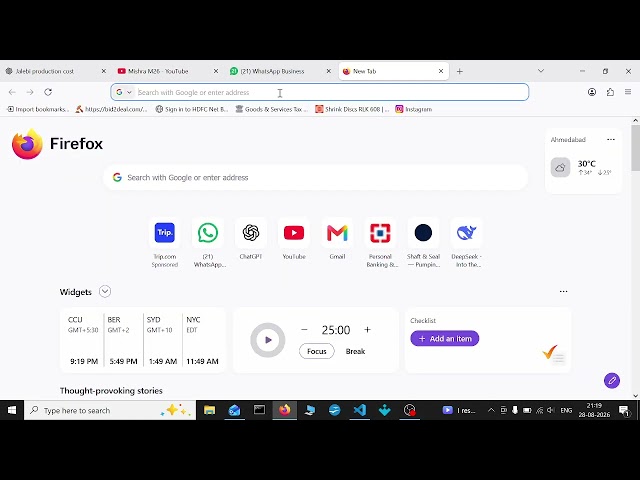Click the page center Google search box
This screenshot has width=640, height=480.
coord(316,178)
